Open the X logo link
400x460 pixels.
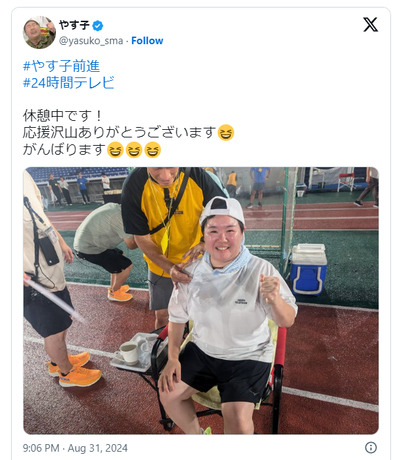tap(370, 25)
